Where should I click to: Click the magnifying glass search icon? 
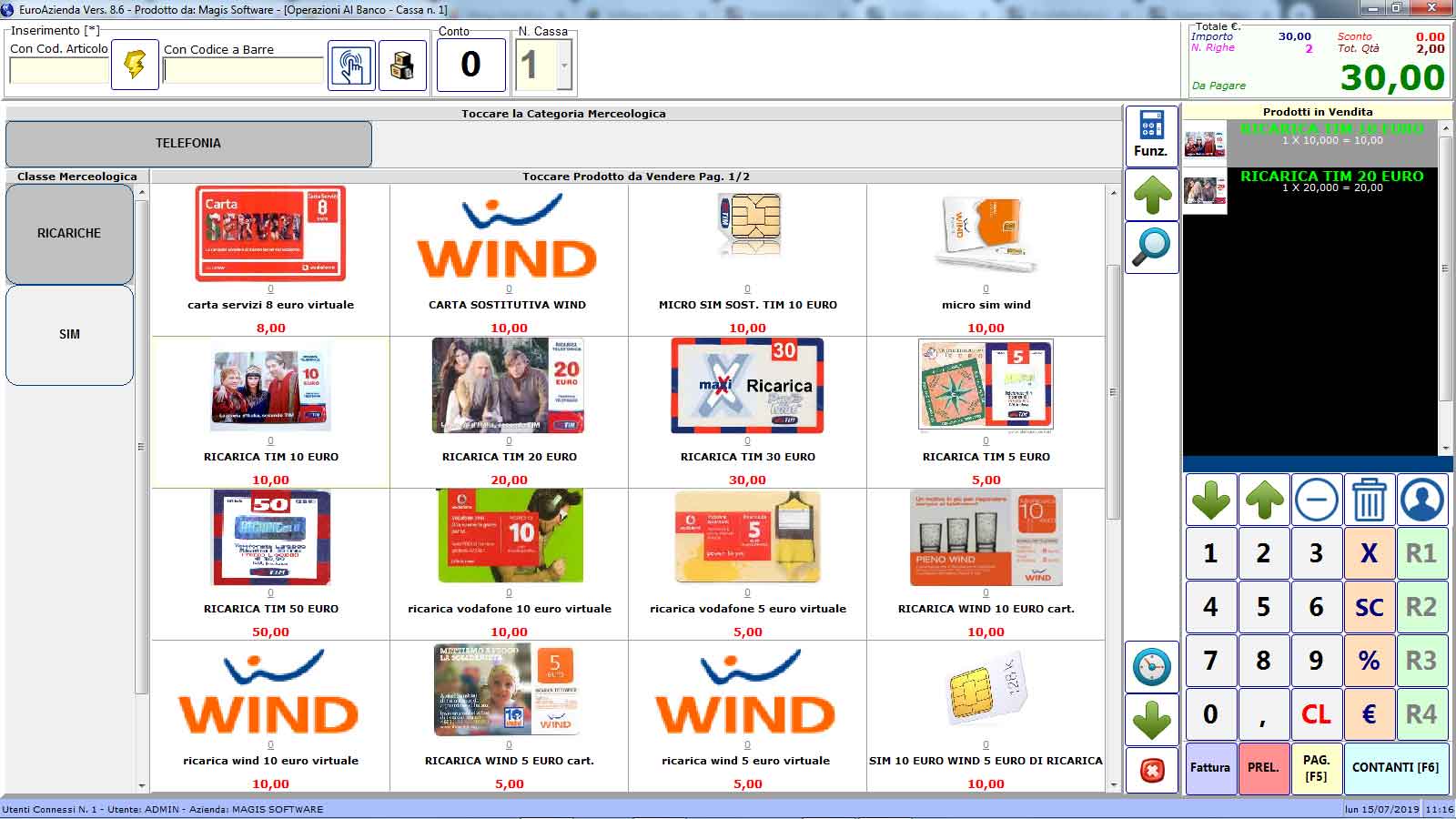[x=1151, y=248]
